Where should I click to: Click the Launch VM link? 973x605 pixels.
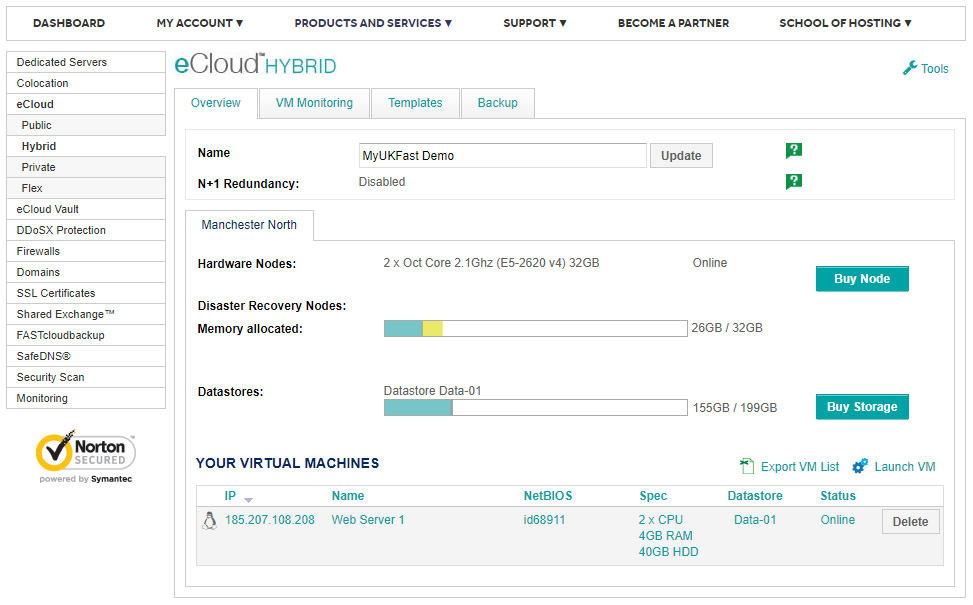[x=905, y=467]
